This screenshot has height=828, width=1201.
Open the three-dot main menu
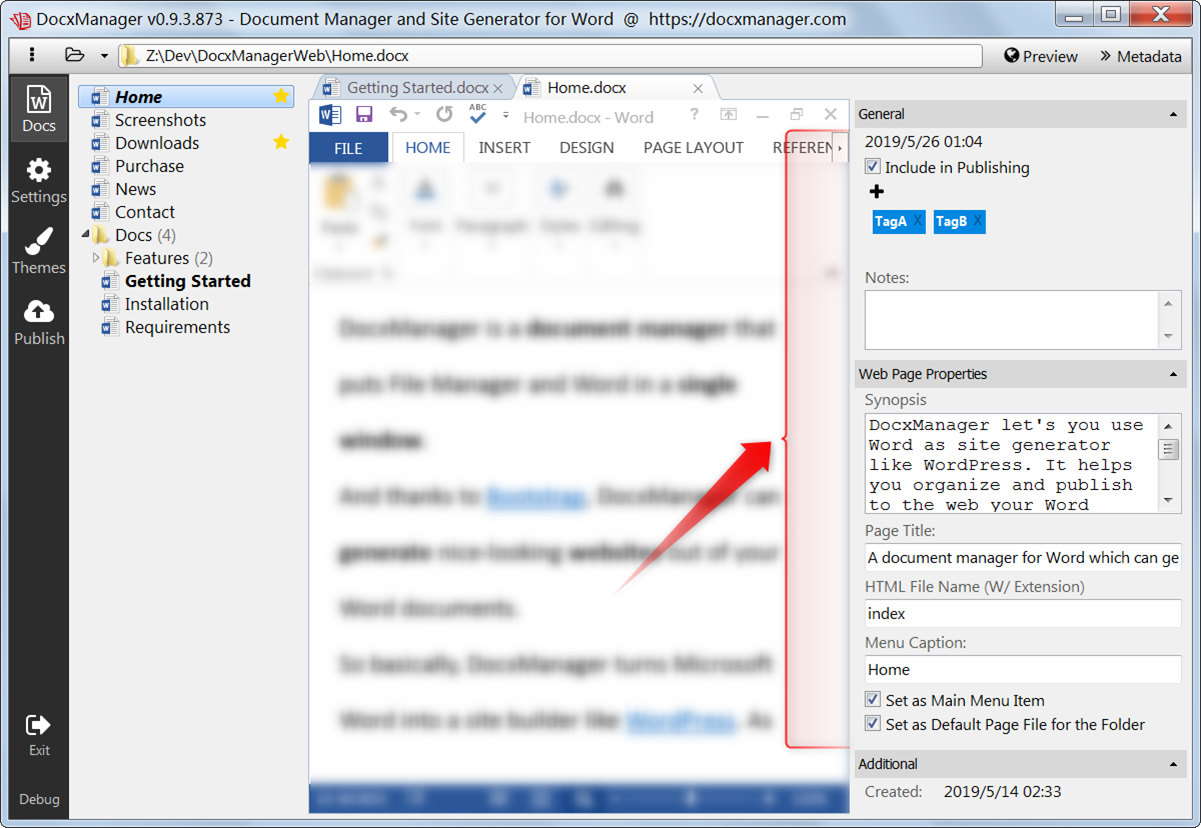32,56
